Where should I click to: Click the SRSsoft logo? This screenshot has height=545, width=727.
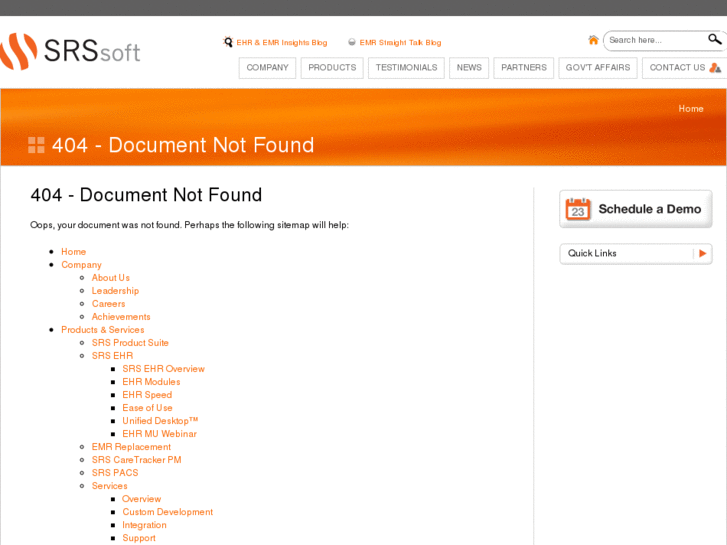pyautogui.click(x=70, y=51)
